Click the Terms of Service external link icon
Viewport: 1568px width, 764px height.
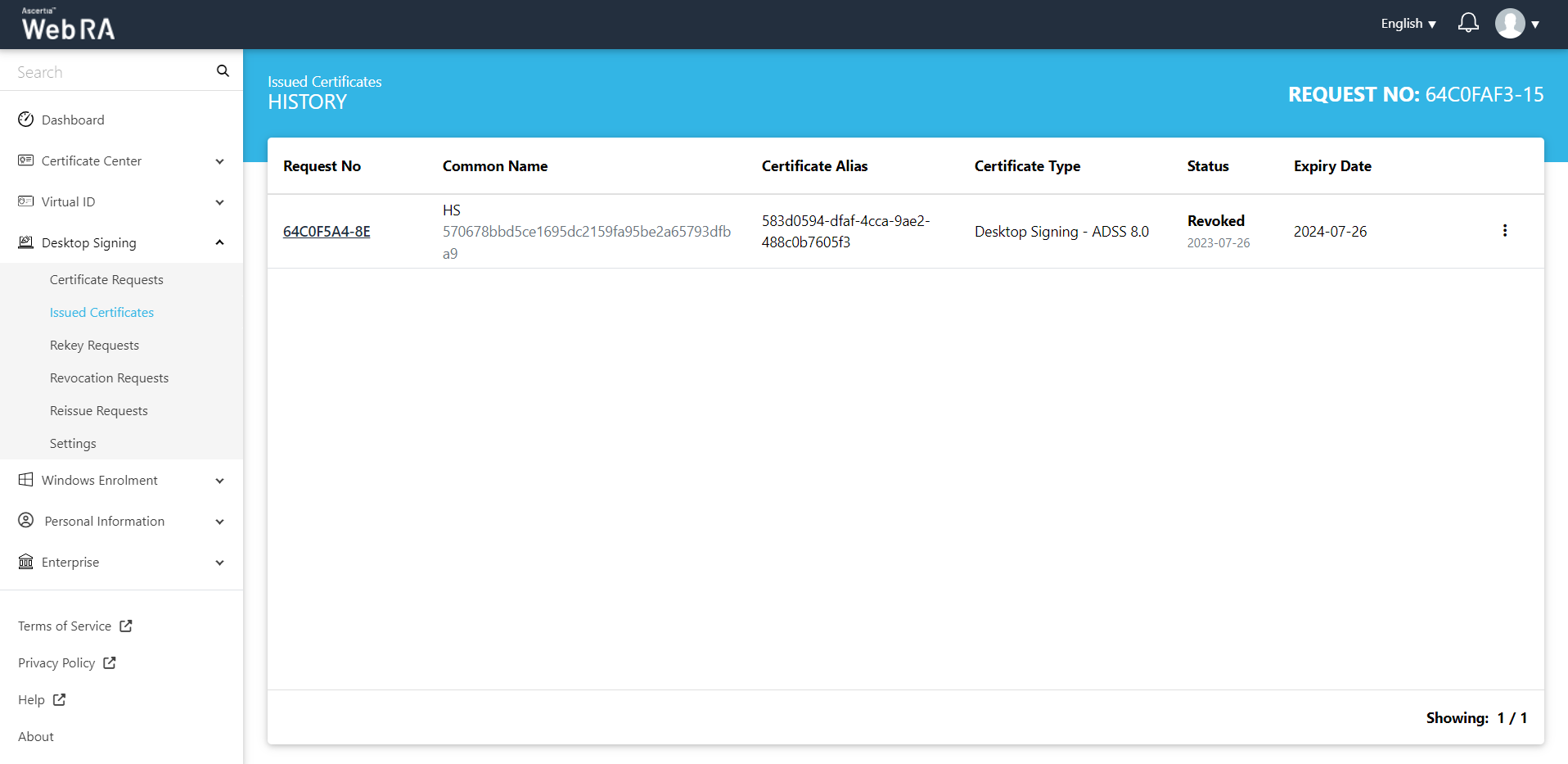pyautogui.click(x=126, y=626)
